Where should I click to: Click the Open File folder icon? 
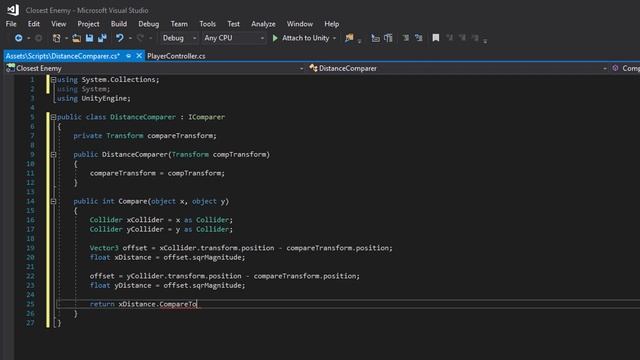click(x=76, y=38)
